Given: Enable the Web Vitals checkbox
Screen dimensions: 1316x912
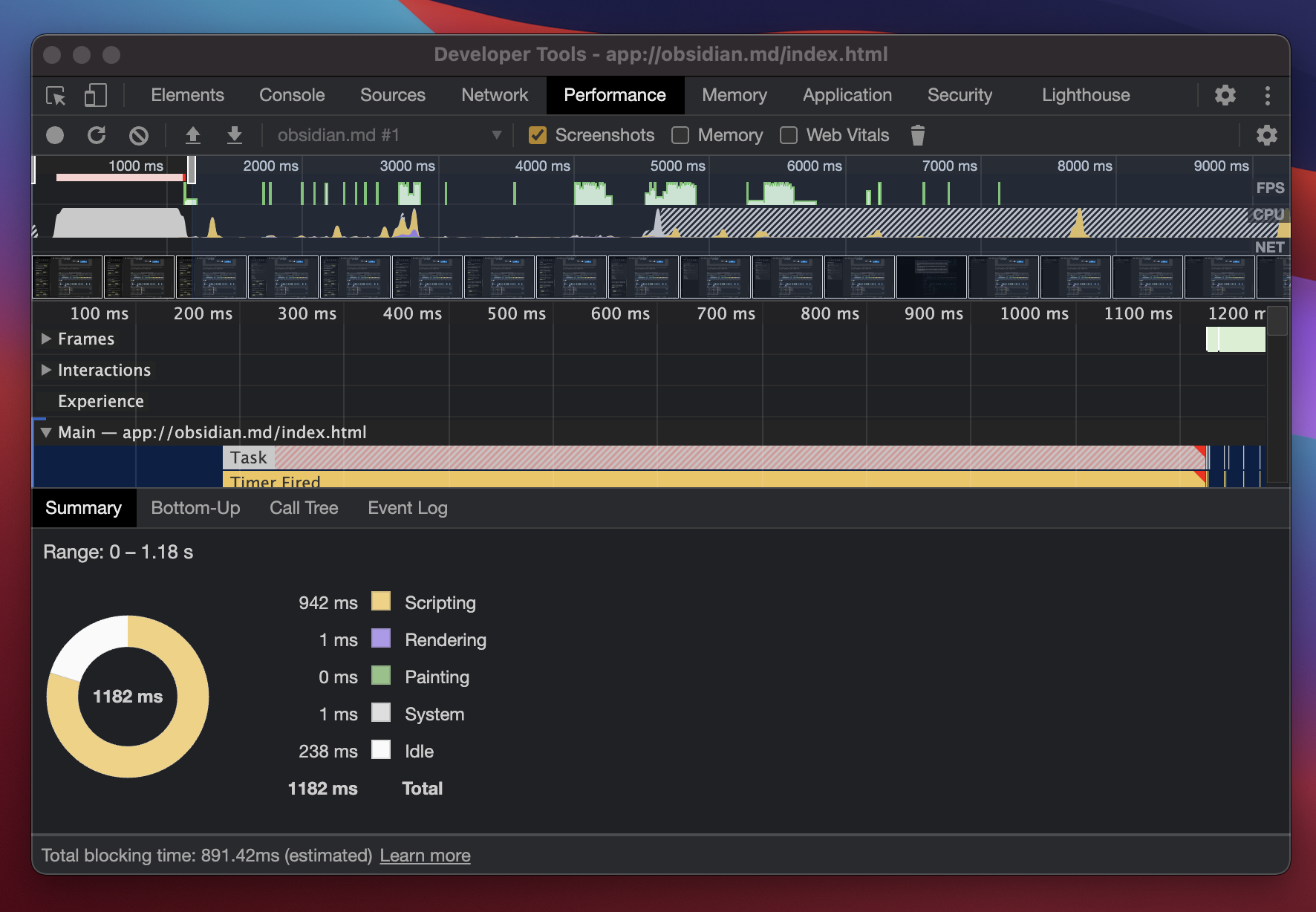Looking at the screenshot, I should click(789, 135).
